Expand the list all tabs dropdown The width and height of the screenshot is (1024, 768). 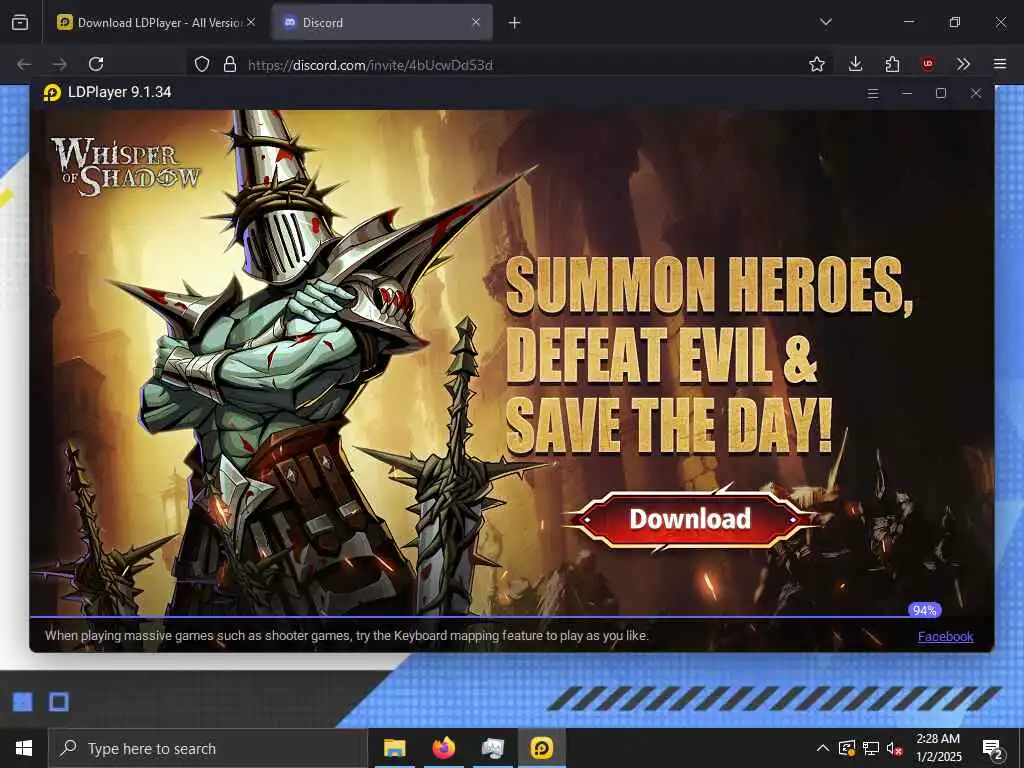pos(825,22)
